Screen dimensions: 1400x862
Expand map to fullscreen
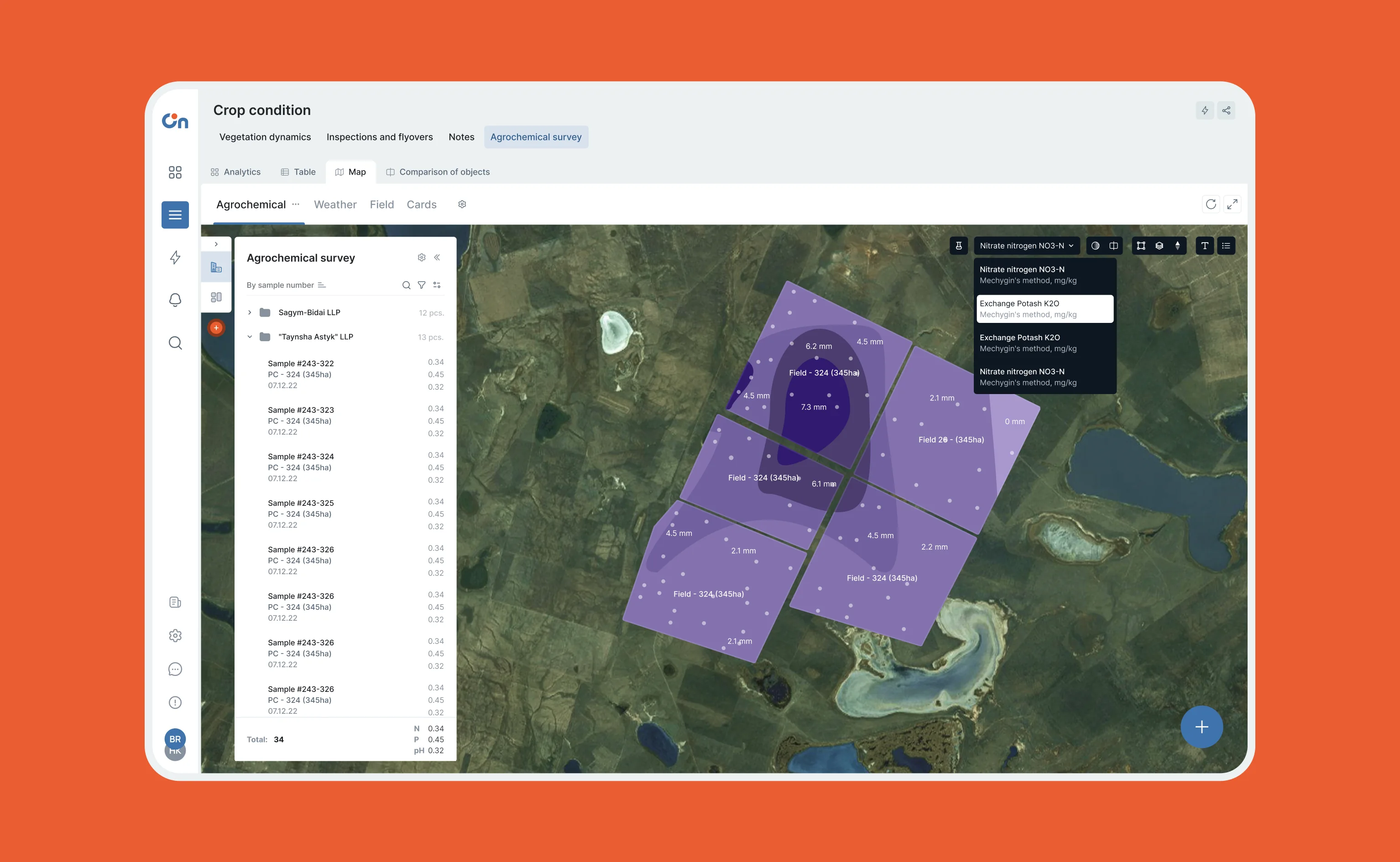coord(1233,204)
